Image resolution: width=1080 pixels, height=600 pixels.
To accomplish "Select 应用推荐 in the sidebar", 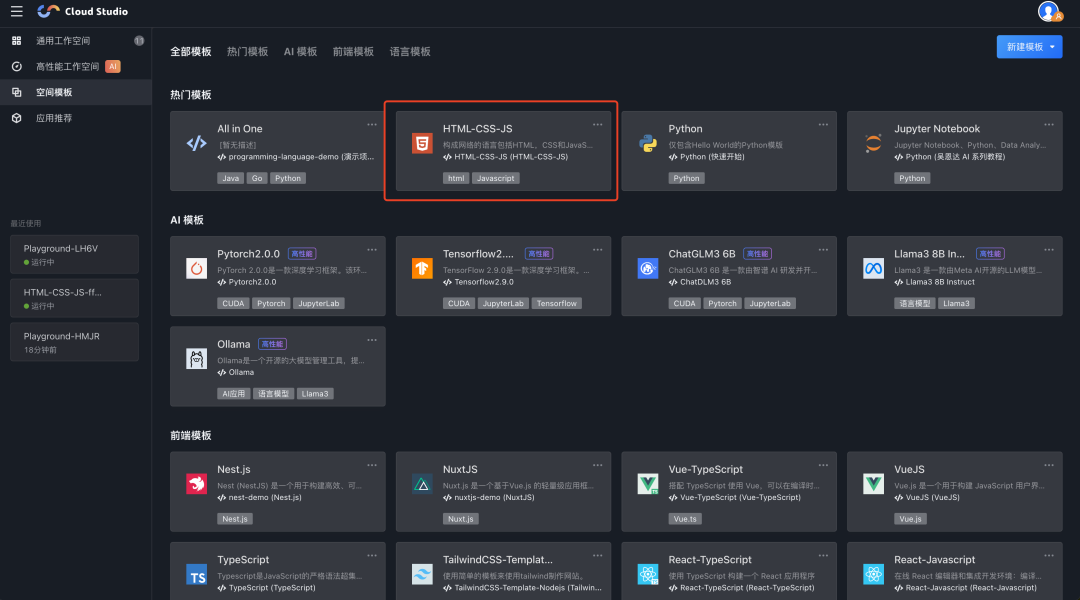I will (x=76, y=118).
